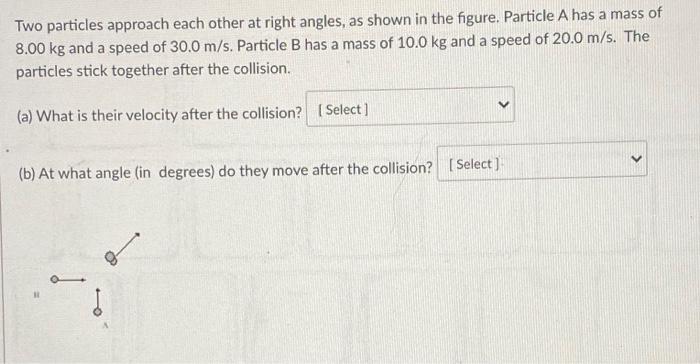This screenshot has width=700, height=364.
Task: Open the angle answer Select dropdown
Action: [x=542, y=161]
